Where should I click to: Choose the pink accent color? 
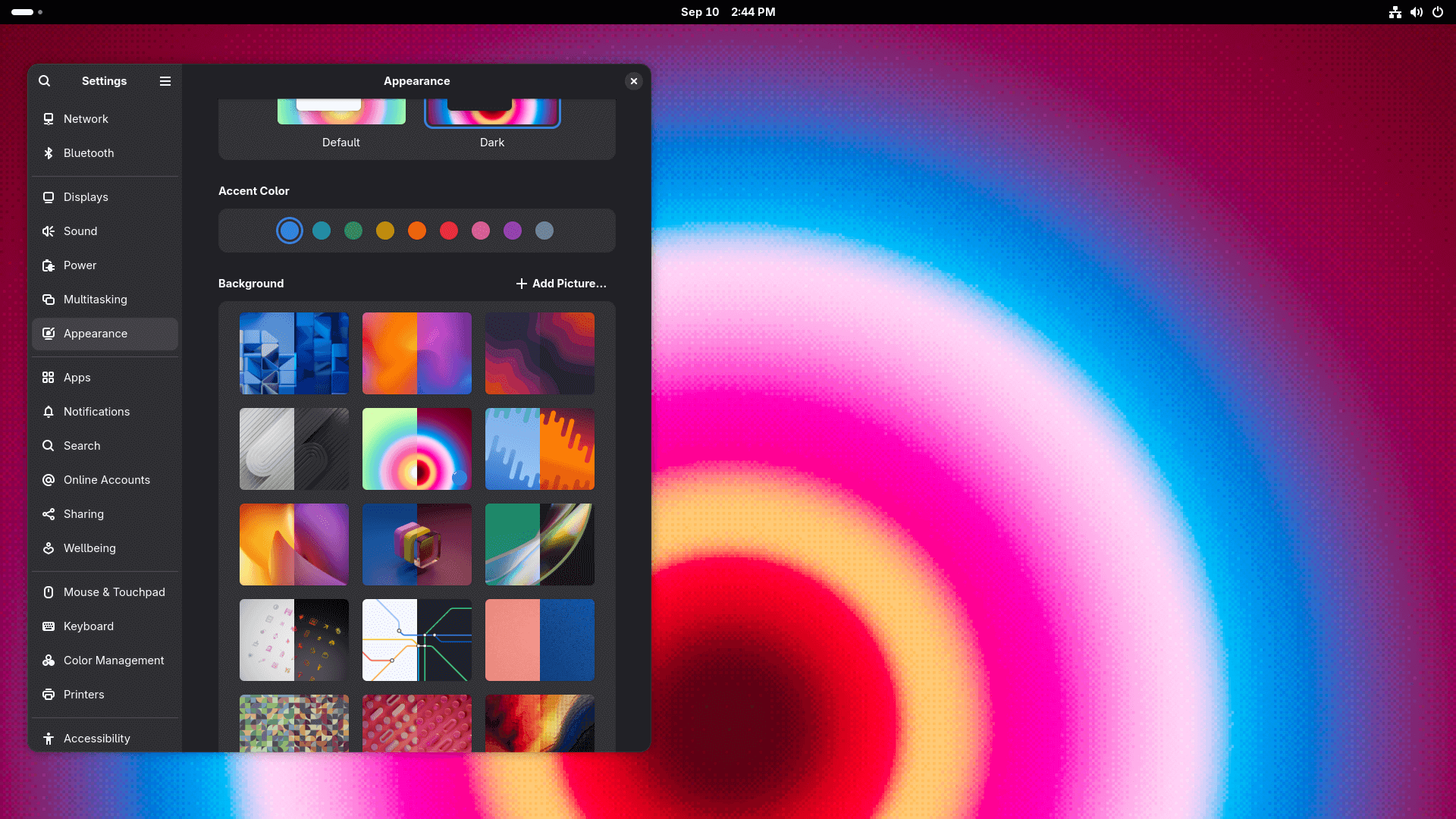tap(481, 231)
